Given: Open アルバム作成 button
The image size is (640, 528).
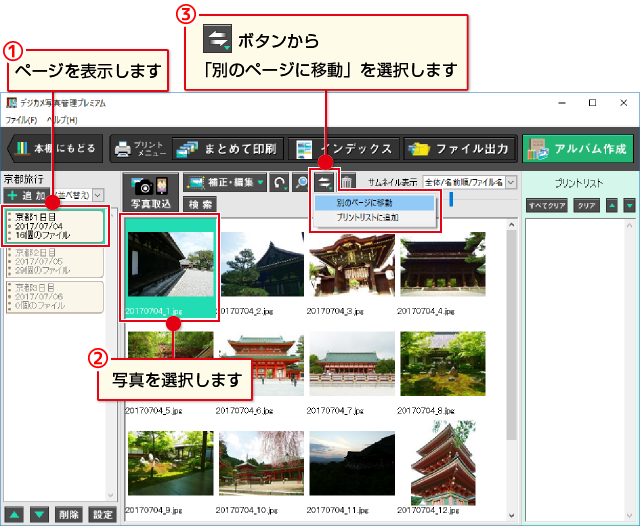Looking at the screenshot, I should click(x=578, y=149).
